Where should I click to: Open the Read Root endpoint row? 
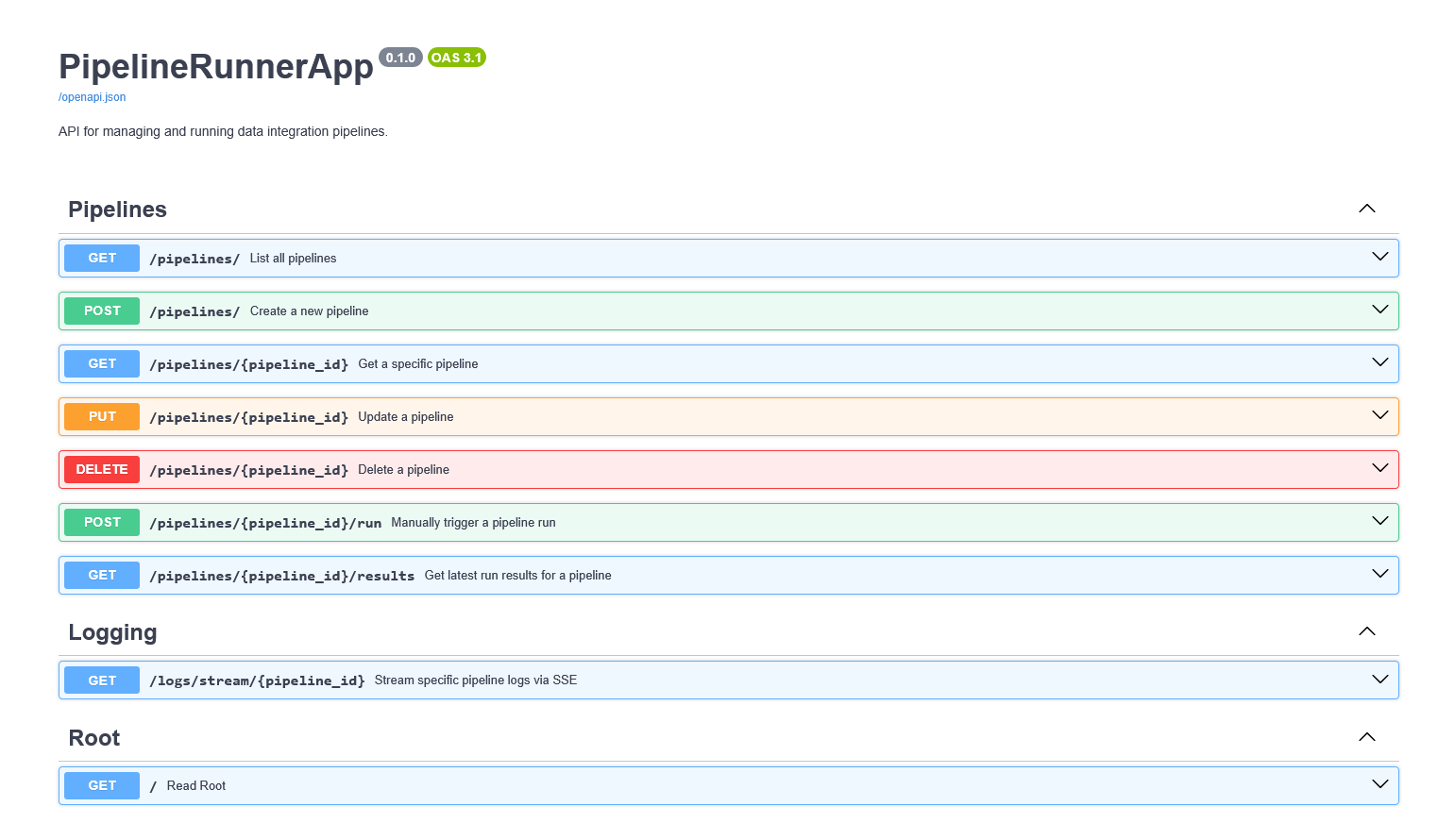click(196, 786)
